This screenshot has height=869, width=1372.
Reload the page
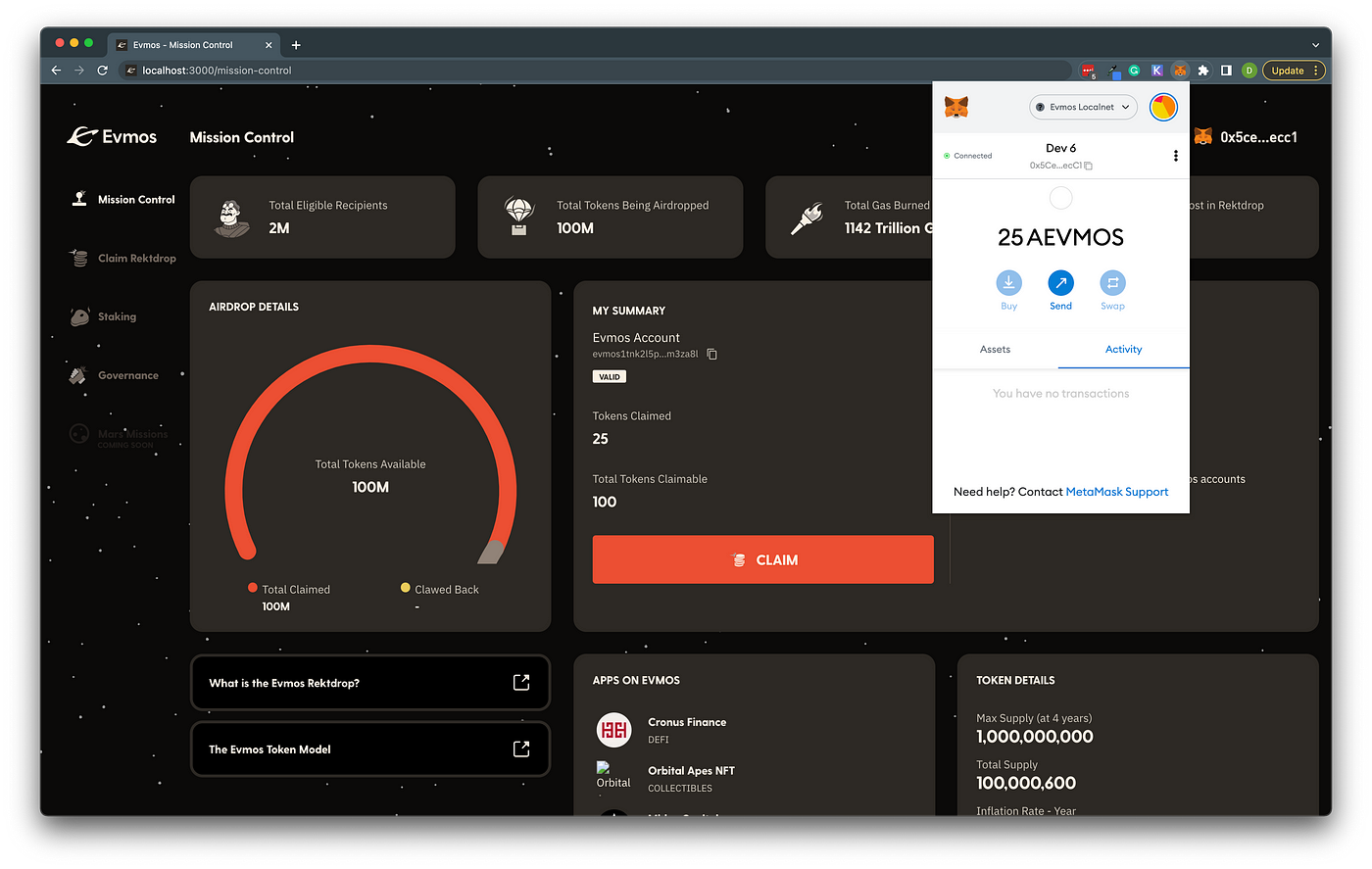tap(102, 71)
